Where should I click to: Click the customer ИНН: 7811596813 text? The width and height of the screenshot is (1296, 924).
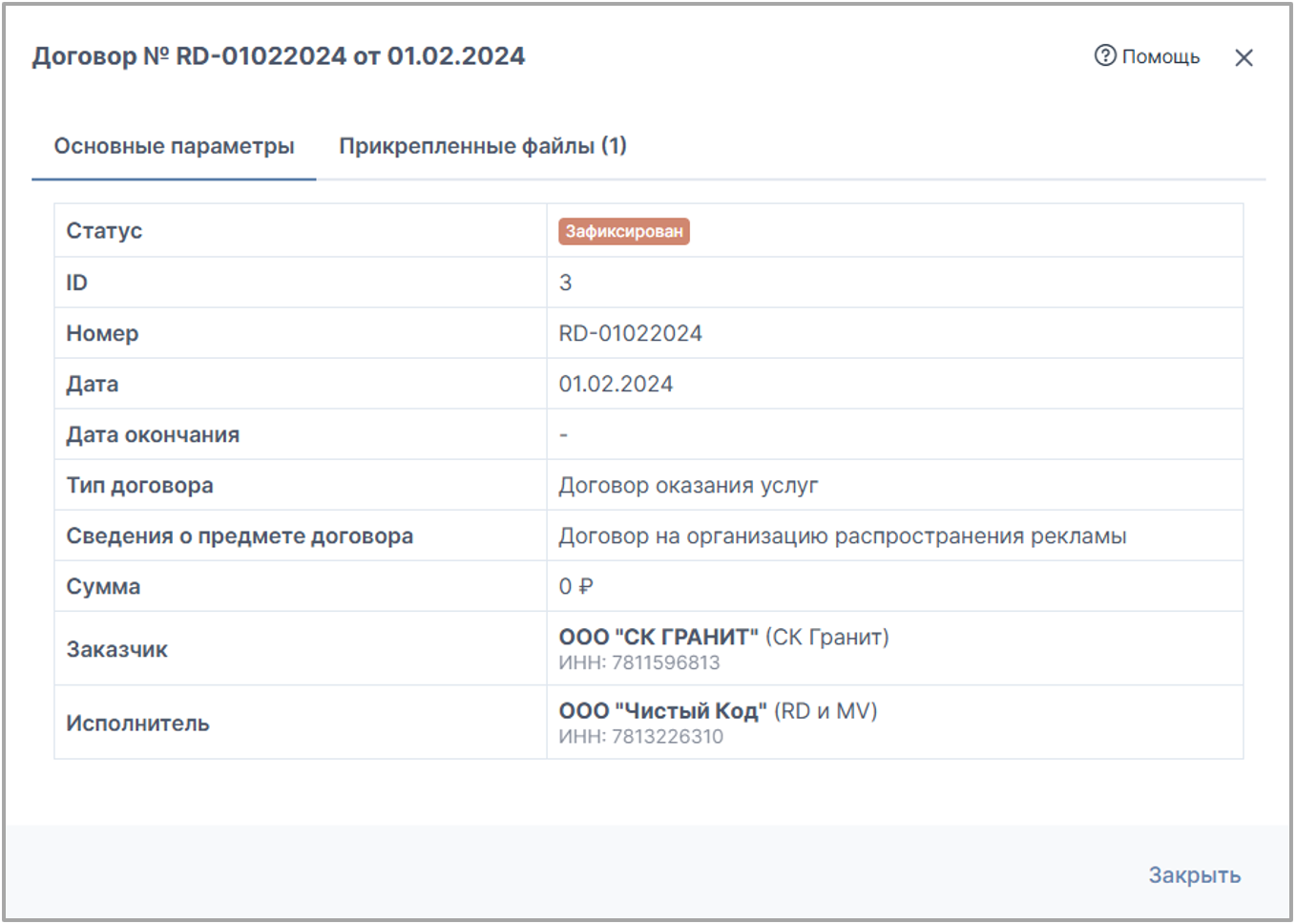(639, 662)
